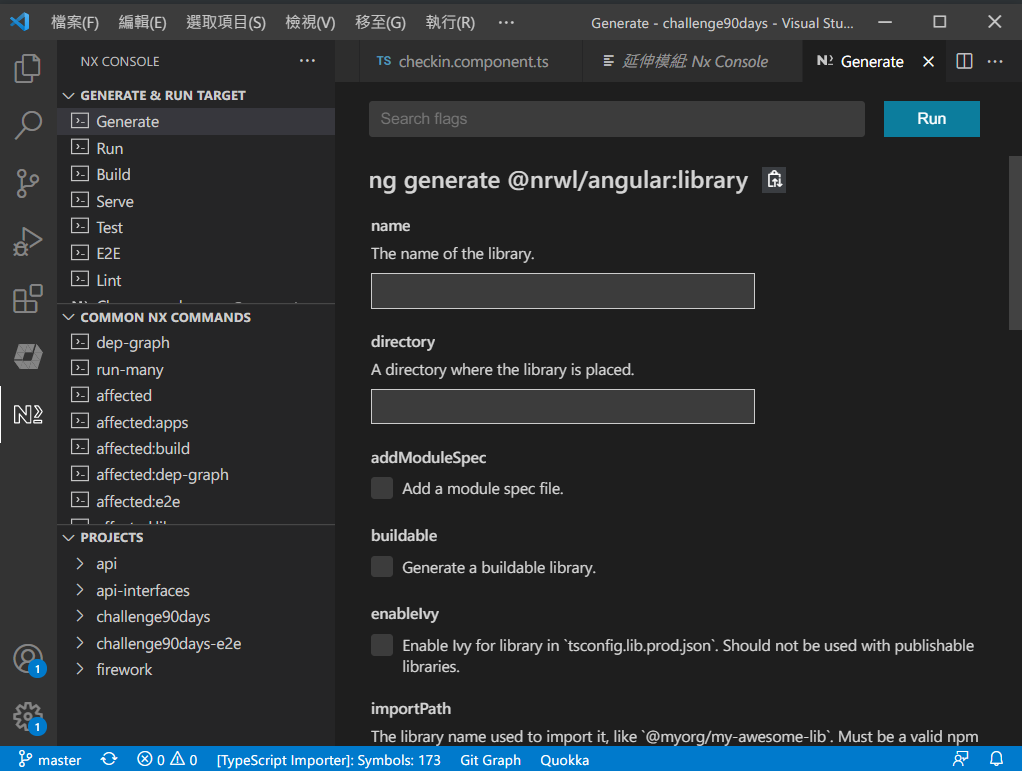1022x771 pixels.
Task: Select the Nx Console activity bar icon
Action: (27, 414)
